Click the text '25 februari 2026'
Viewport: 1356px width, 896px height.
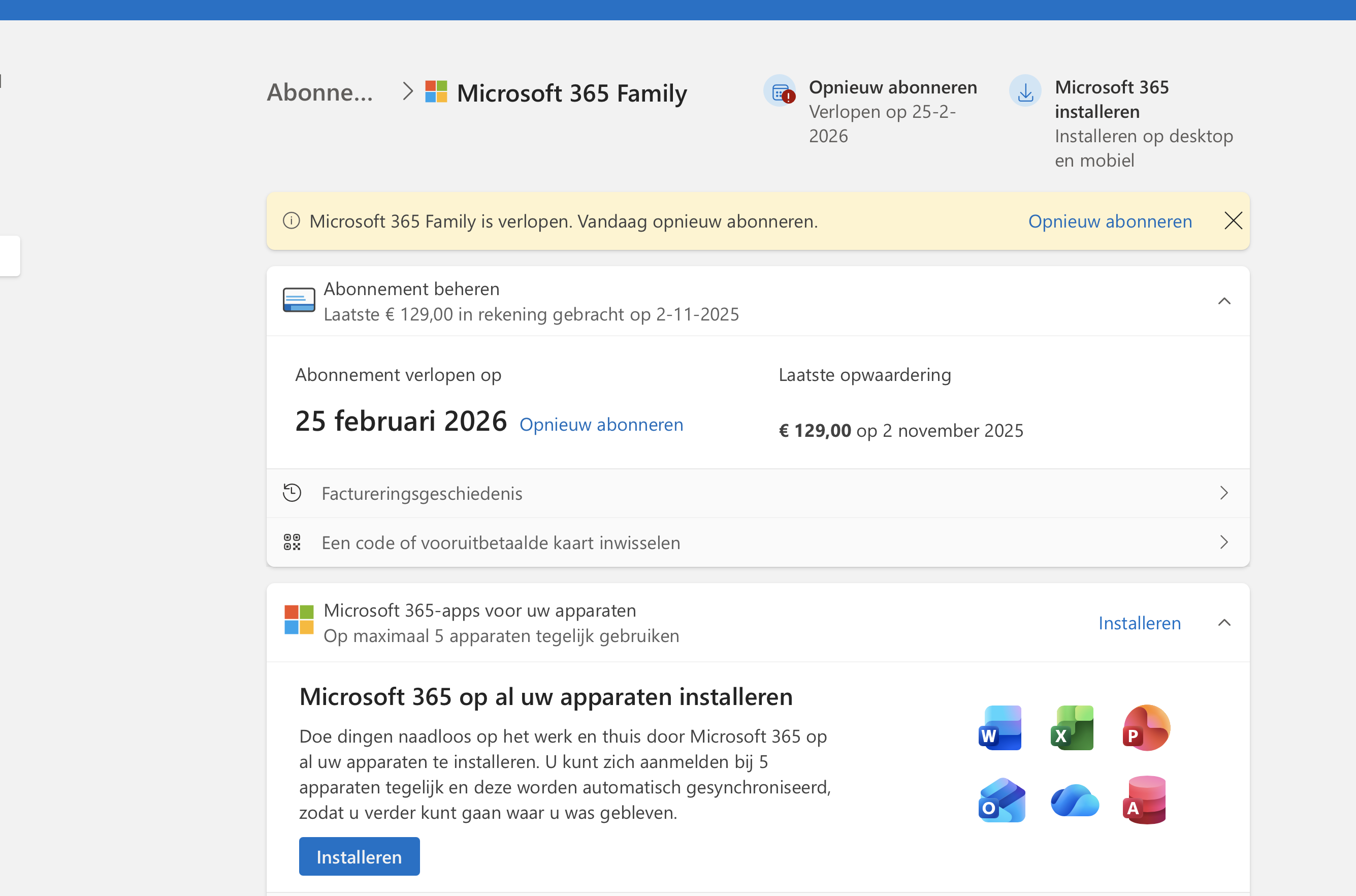click(x=401, y=421)
